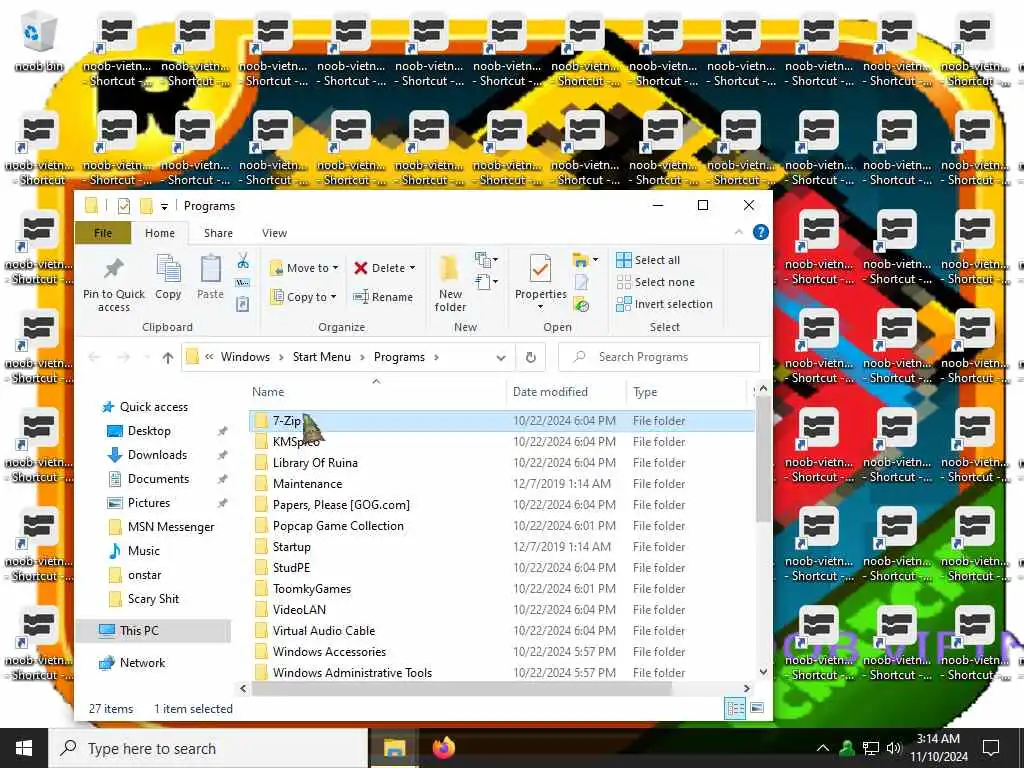Screen dimensions: 1024x768
Task: Switch to the Home tab
Action: pyautogui.click(x=160, y=233)
